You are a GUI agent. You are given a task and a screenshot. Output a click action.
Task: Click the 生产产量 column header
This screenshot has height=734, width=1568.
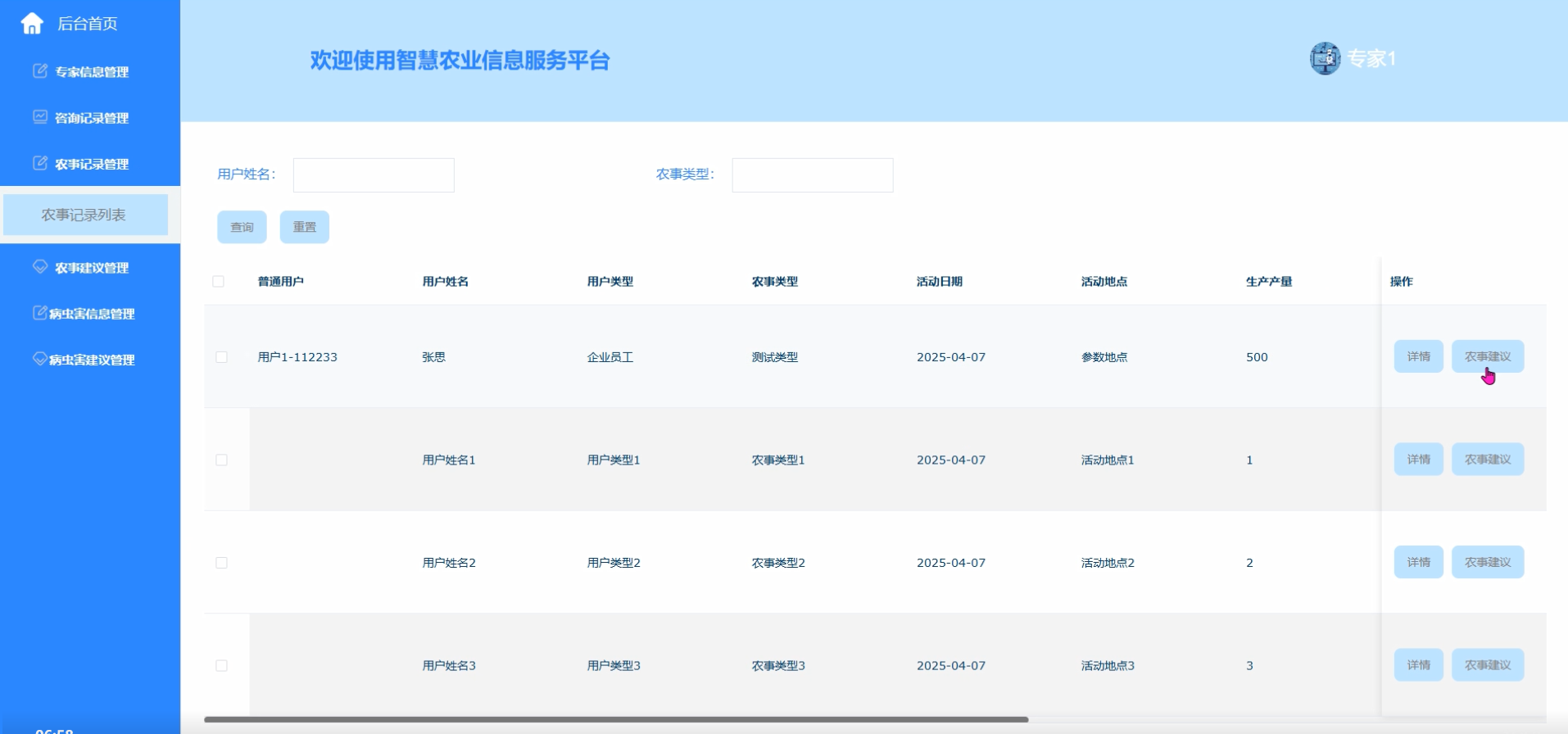click(1269, 281)
